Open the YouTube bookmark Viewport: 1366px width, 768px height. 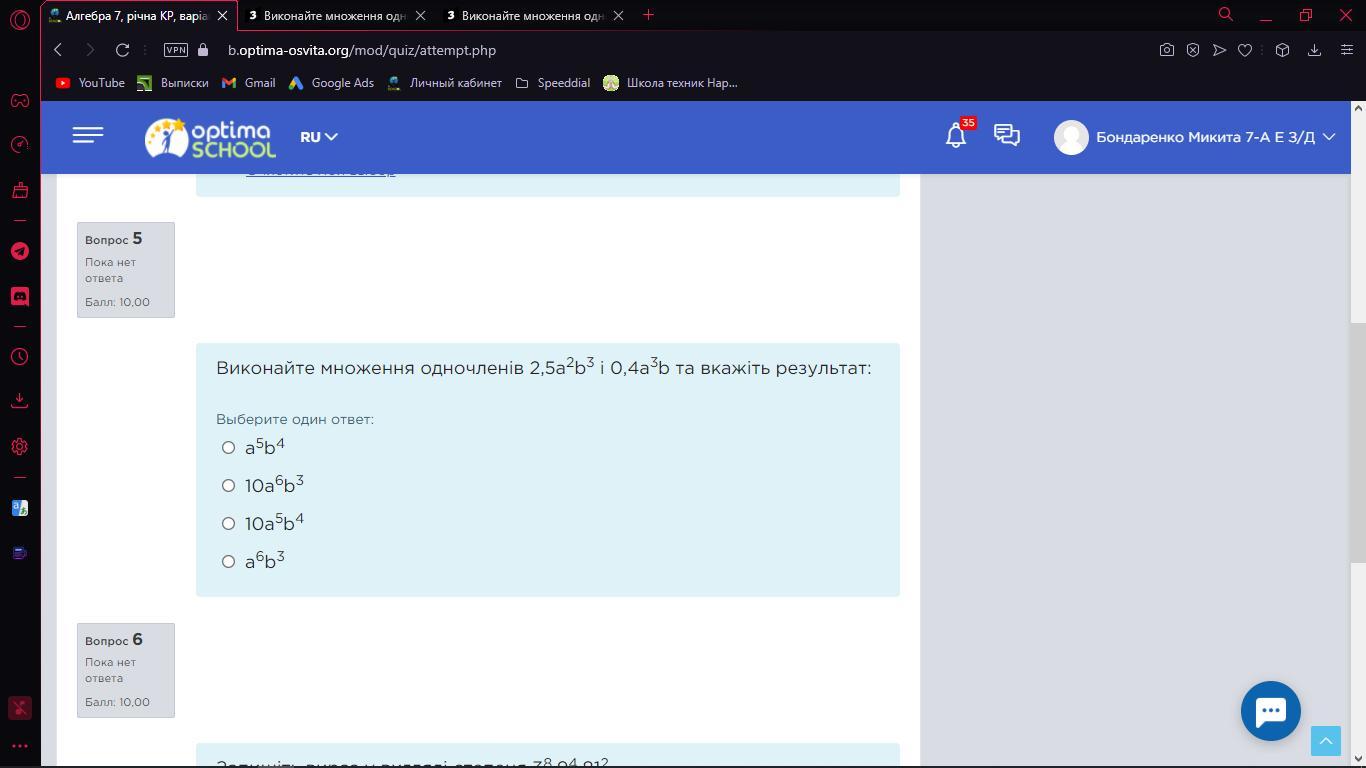coord(90,83)
